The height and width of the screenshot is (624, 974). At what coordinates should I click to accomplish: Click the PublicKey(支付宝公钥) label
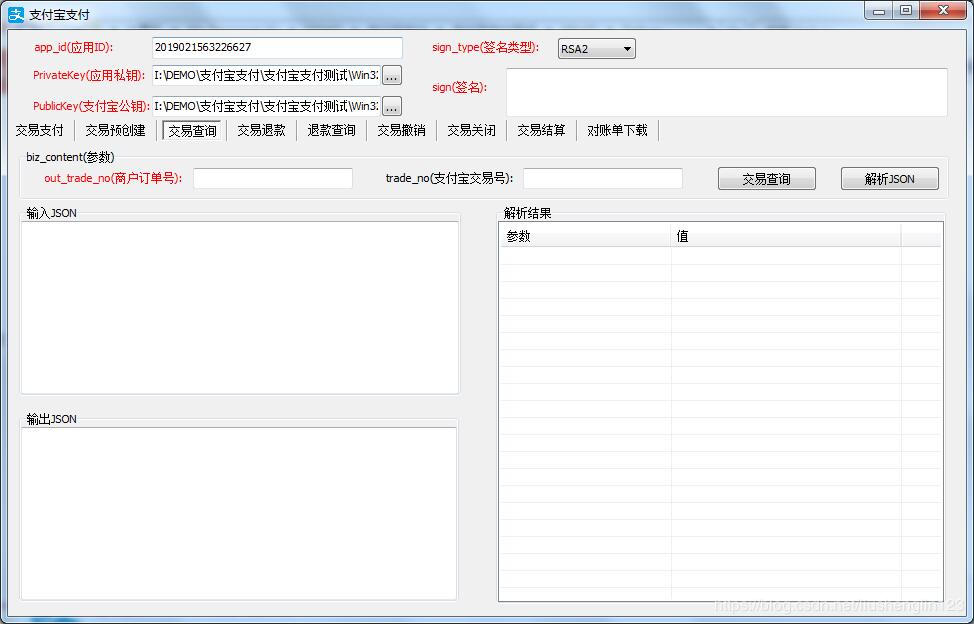pyautogui.click(x=91, y=106)
